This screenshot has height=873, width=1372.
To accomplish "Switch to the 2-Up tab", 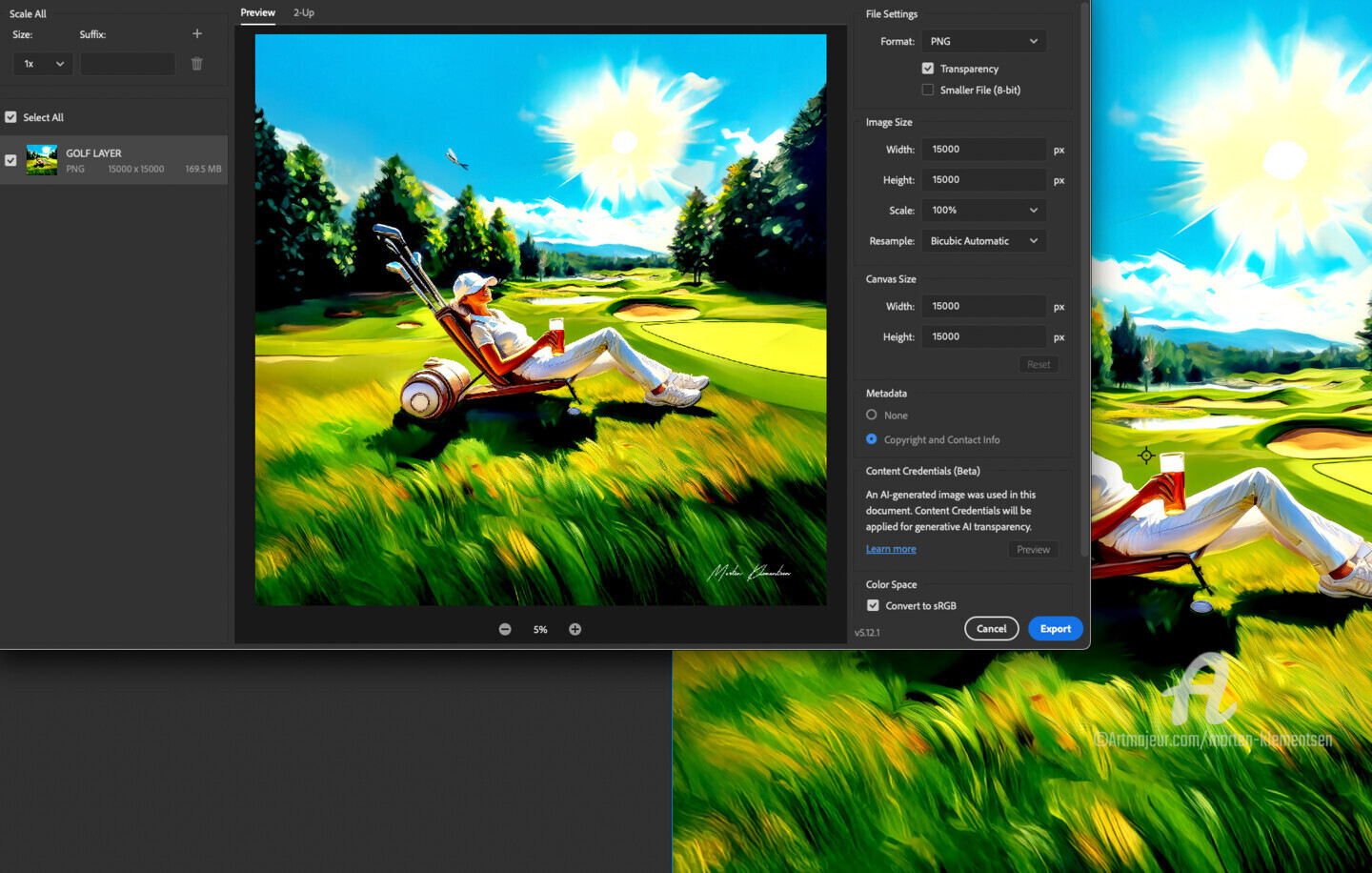I will [x=304, y=12].
